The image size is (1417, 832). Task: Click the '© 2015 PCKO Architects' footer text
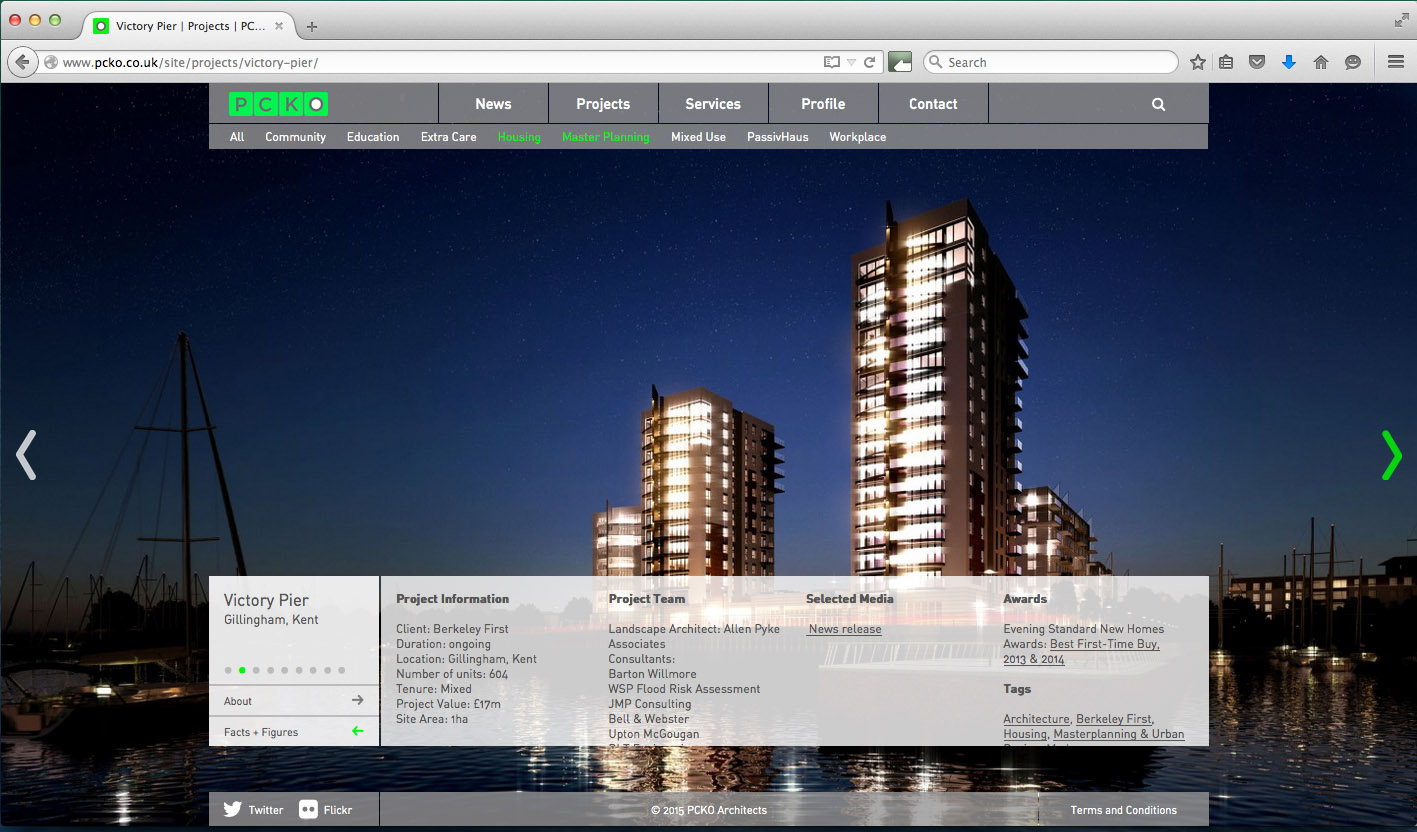709,810
